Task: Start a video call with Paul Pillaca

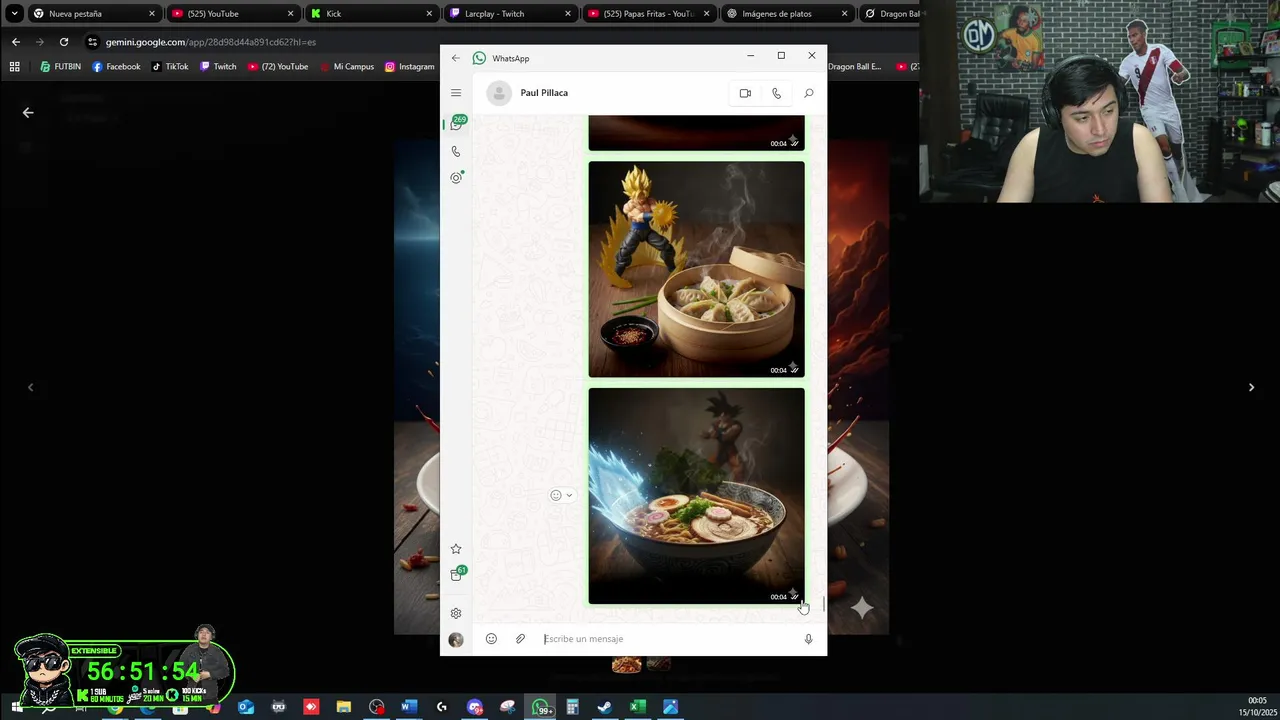Action: pyautogui.click(x=745, y=93)
